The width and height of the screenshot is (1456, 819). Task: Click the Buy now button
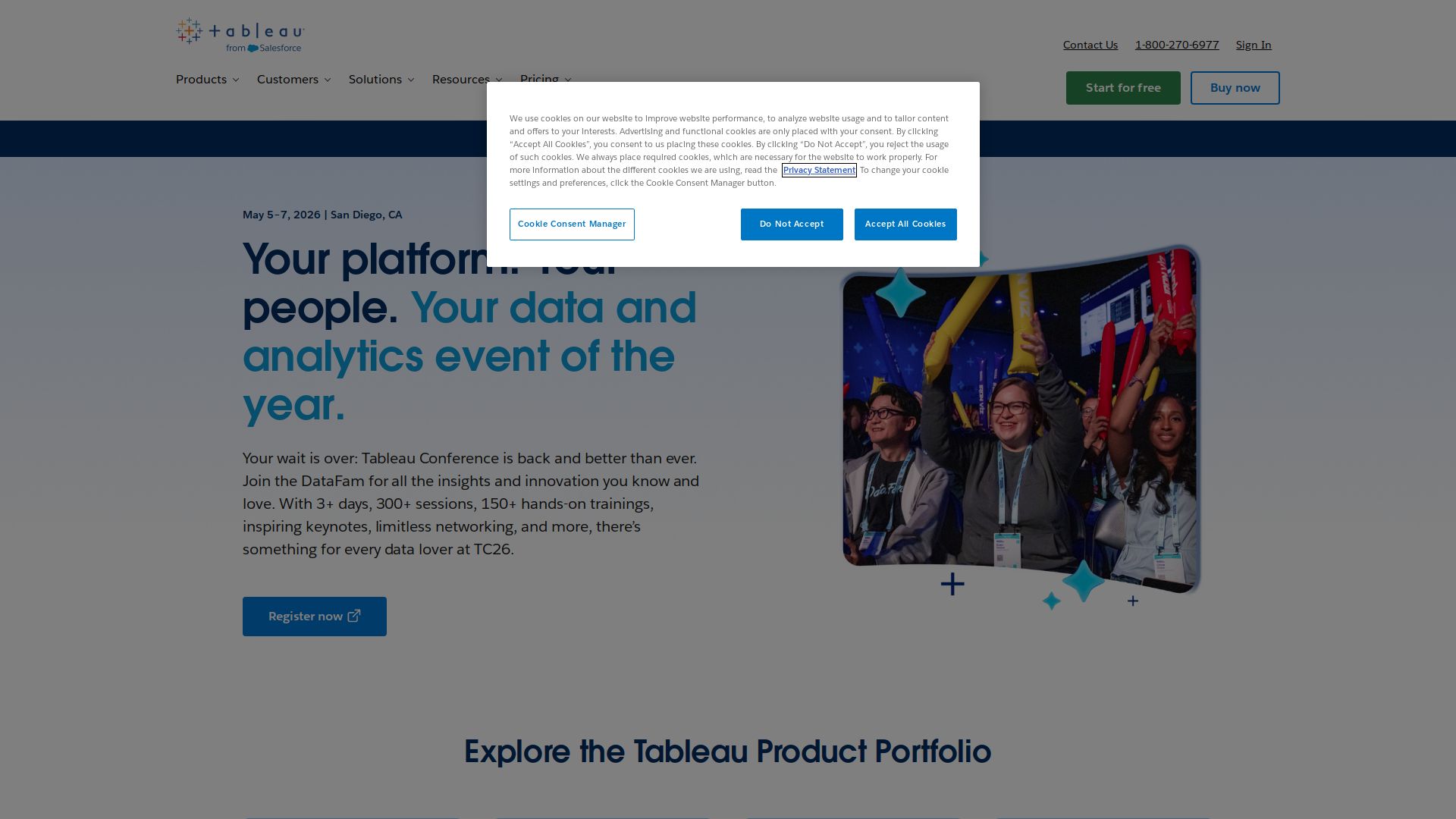pyautogui.click(x=1235, y=88)
